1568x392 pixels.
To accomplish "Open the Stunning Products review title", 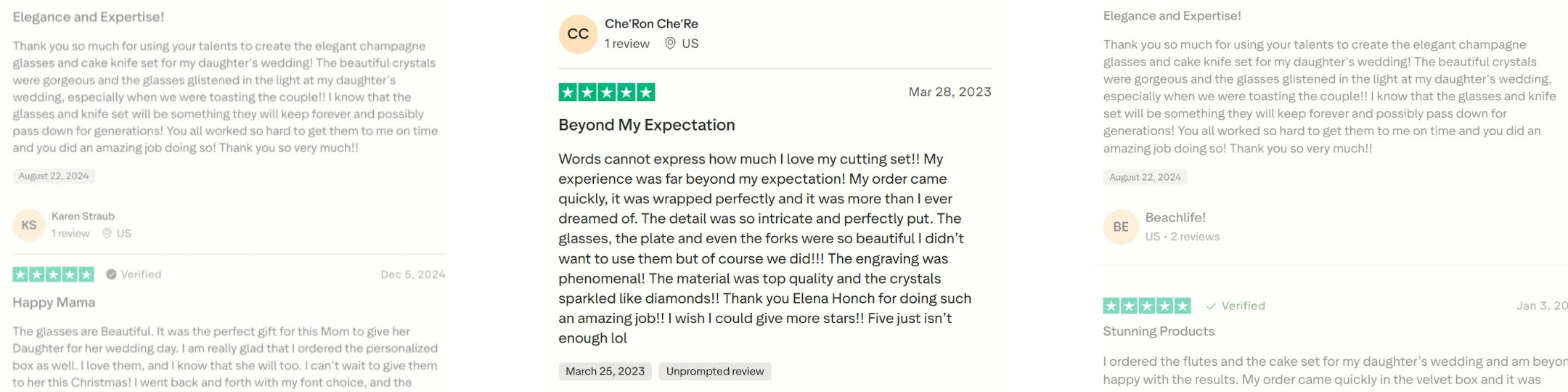I will pos(1158,332).
